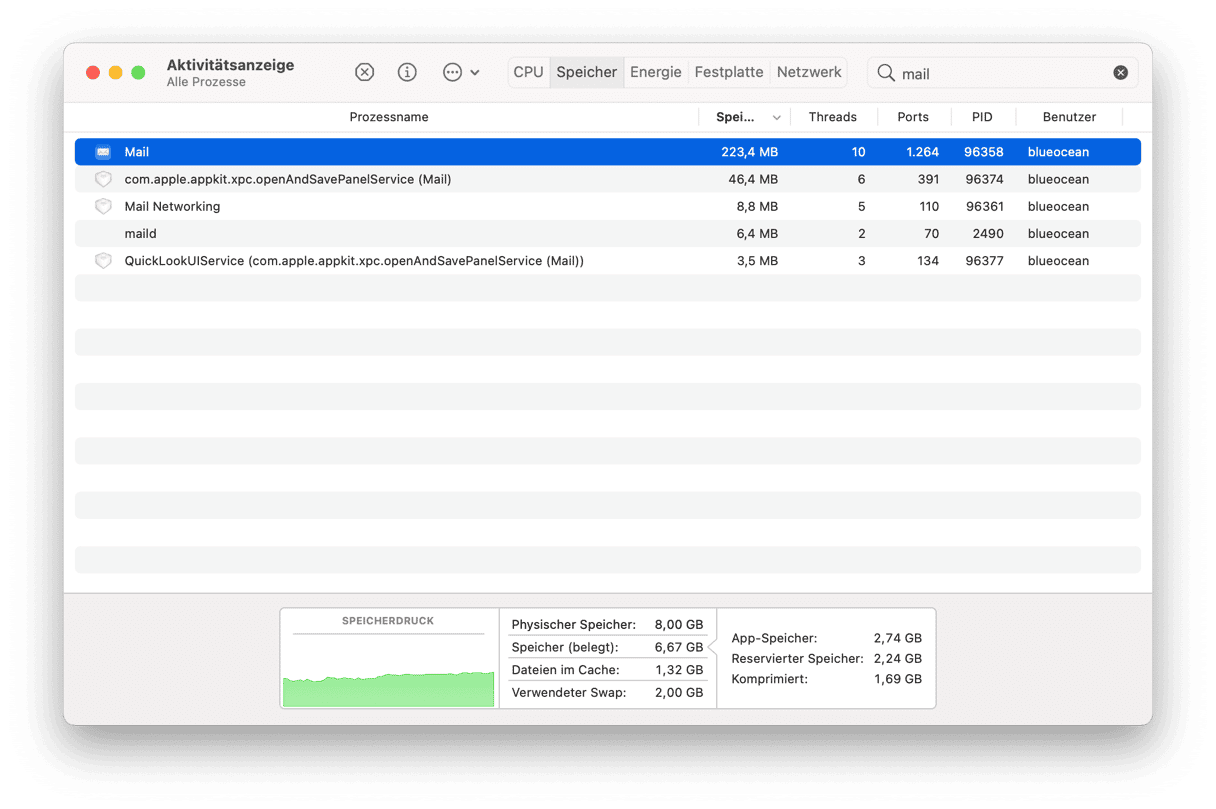This screenshot has width=1216, height=809.
Task: Click shield icon beside com.apple.appkit.xpc.openAndSavePanelService (Mail)
Action: tap(103, 179)
